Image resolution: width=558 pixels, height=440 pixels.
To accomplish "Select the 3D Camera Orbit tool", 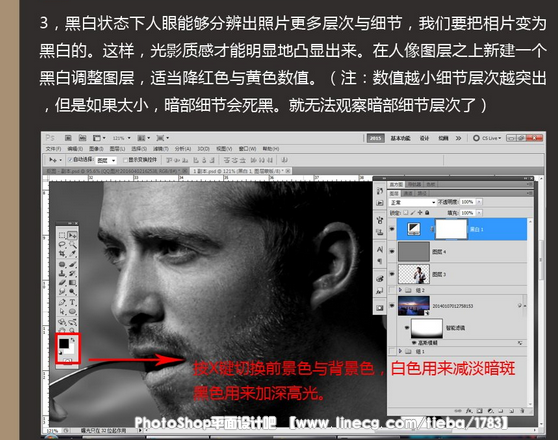I will coord(72,322).
